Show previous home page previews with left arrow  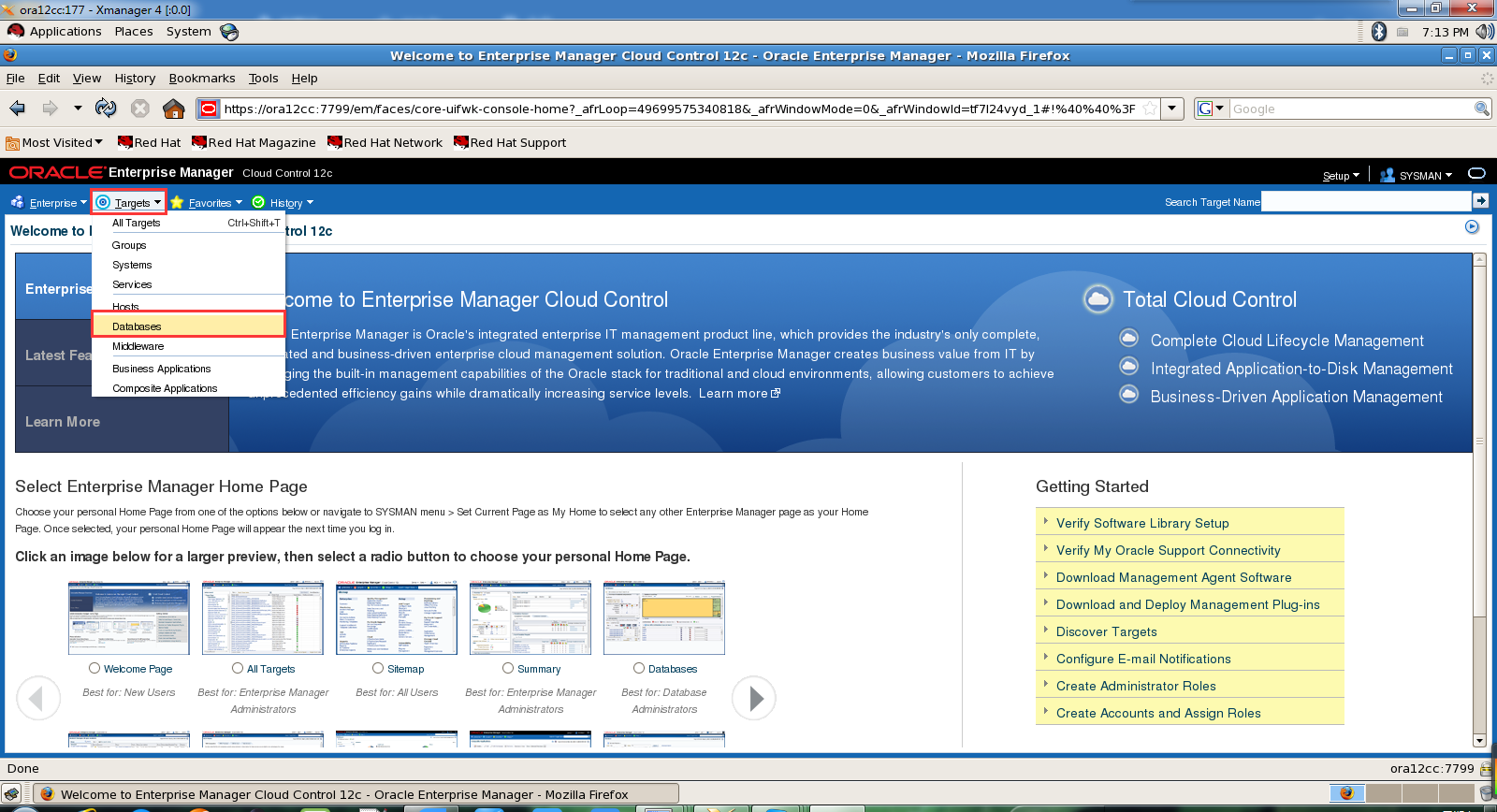[x=37, y=698]
